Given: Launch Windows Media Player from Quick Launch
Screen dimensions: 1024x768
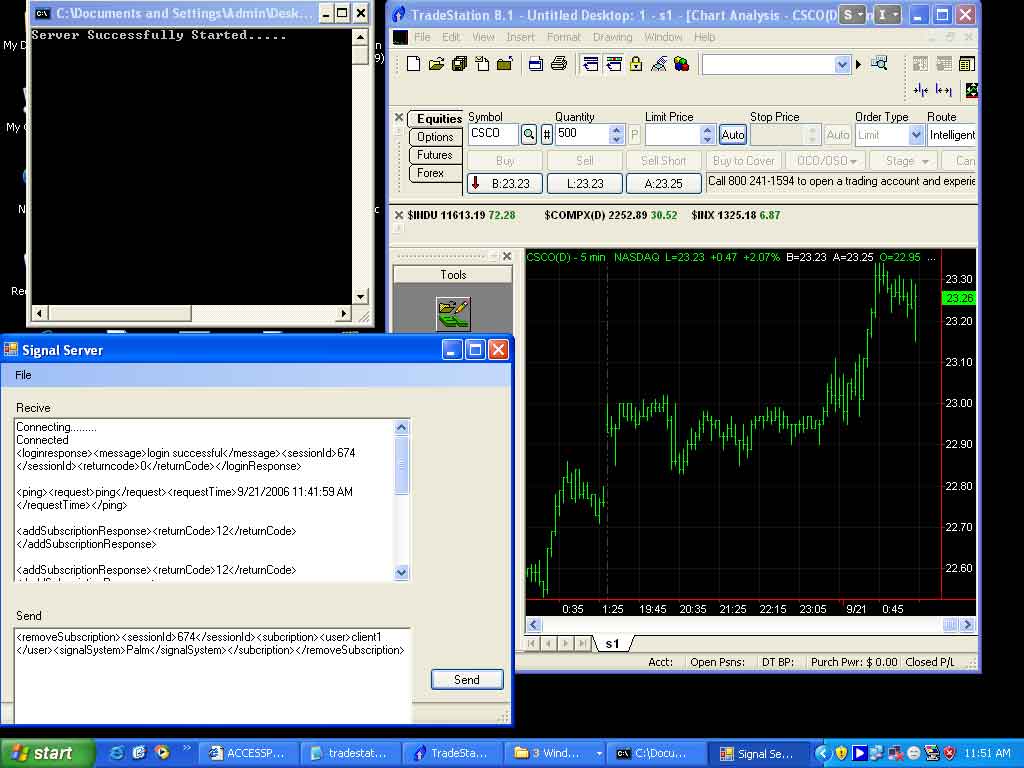Looking at the screenshot, I should [x=161, y=753].
